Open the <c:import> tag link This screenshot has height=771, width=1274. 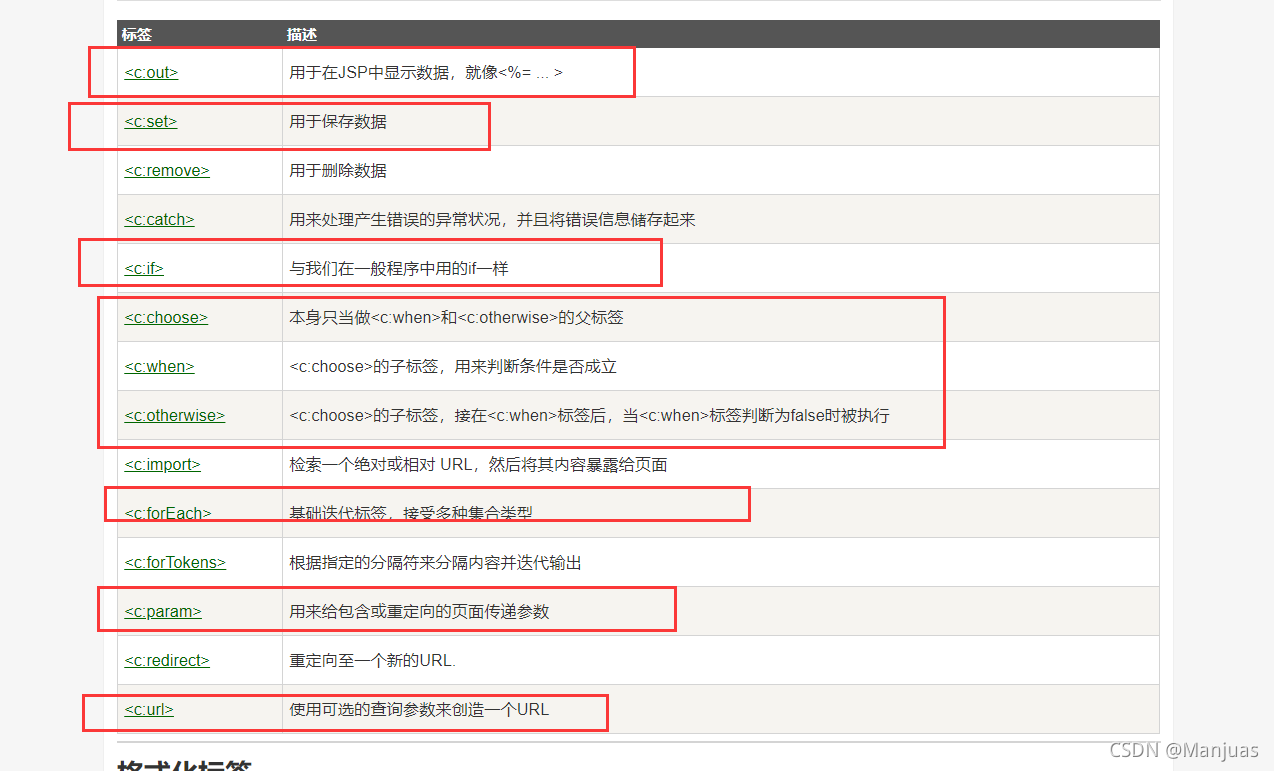[x=162, y=465]
